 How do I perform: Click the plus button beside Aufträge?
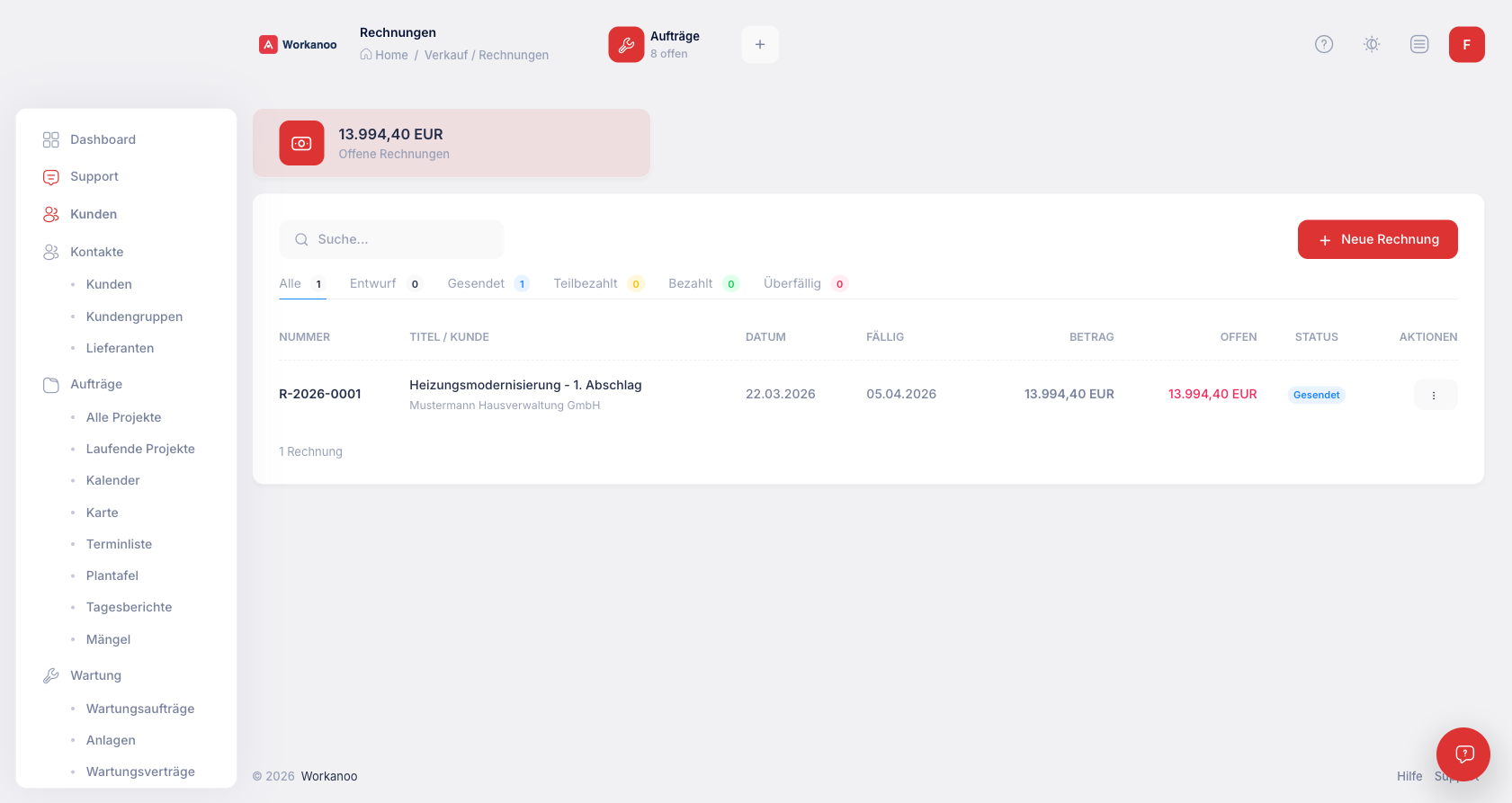click(760, 44)
